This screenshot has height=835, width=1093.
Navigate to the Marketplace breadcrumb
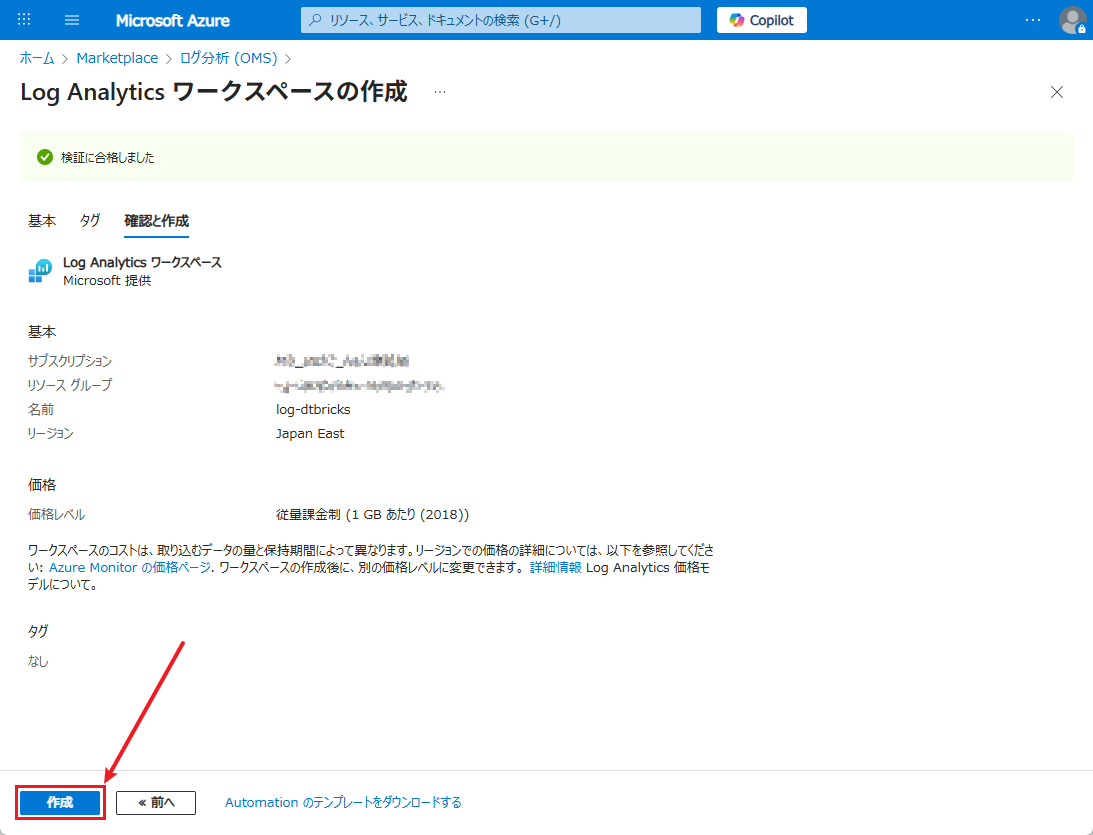[117, 58]
